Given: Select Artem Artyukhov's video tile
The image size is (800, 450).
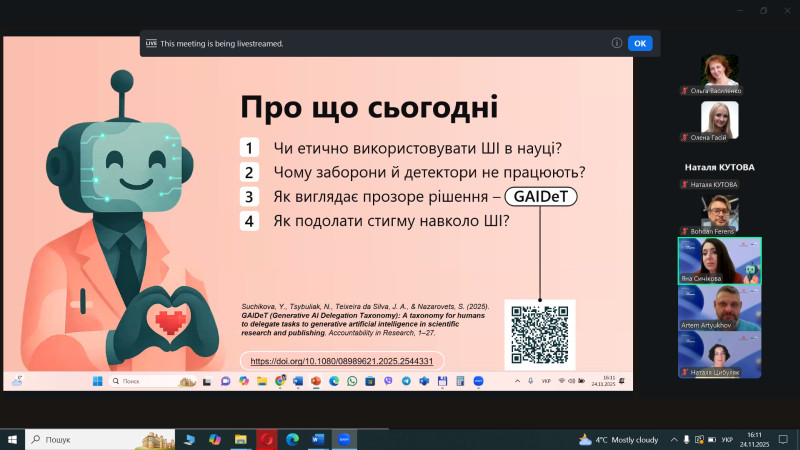Looking at the screenshot, I should click(719, 308).
